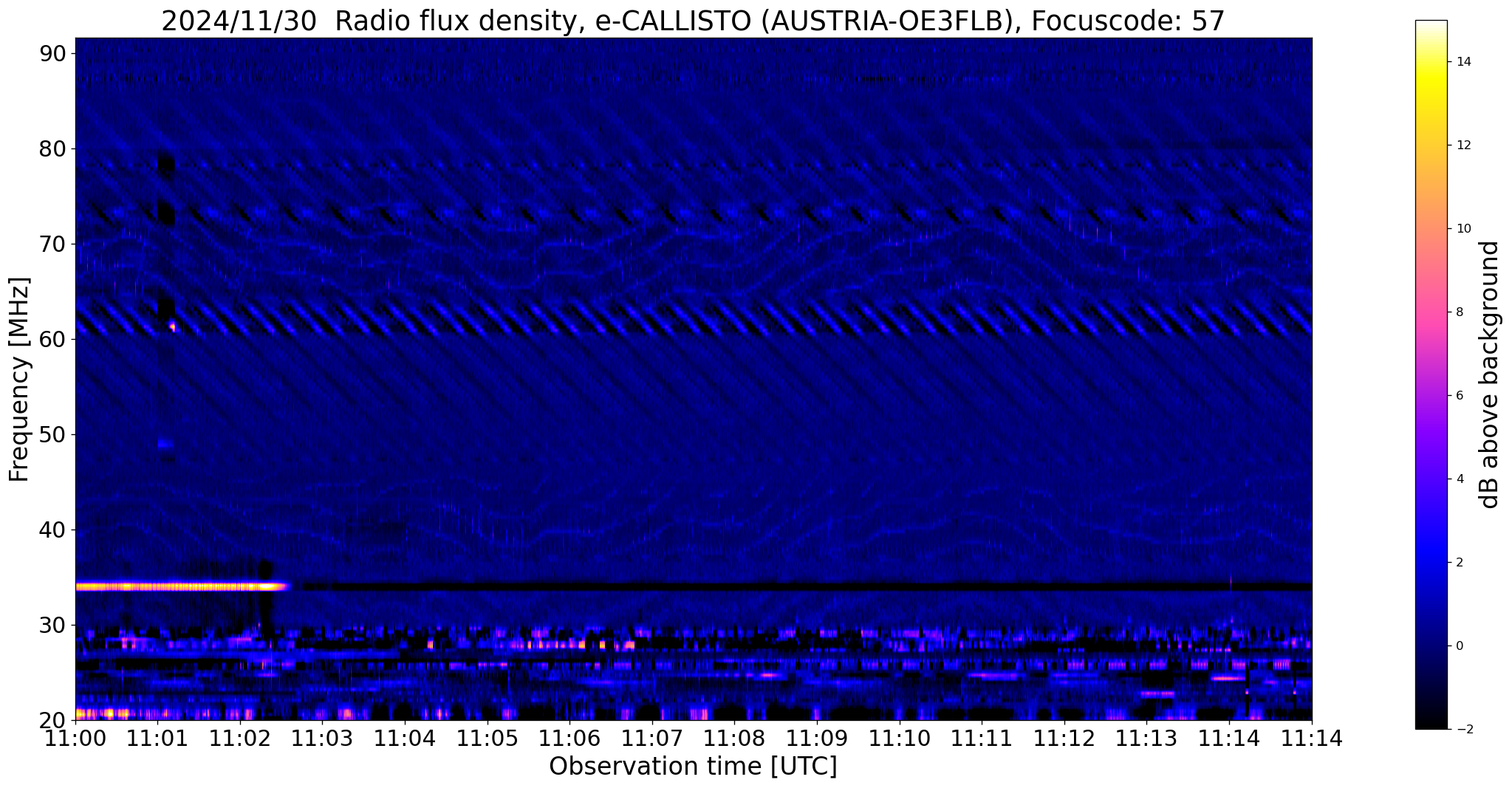Viewport: 1512px width, 788px height.
Task: Click the 40 MHz frequency tick label
Action: point(52,530)
